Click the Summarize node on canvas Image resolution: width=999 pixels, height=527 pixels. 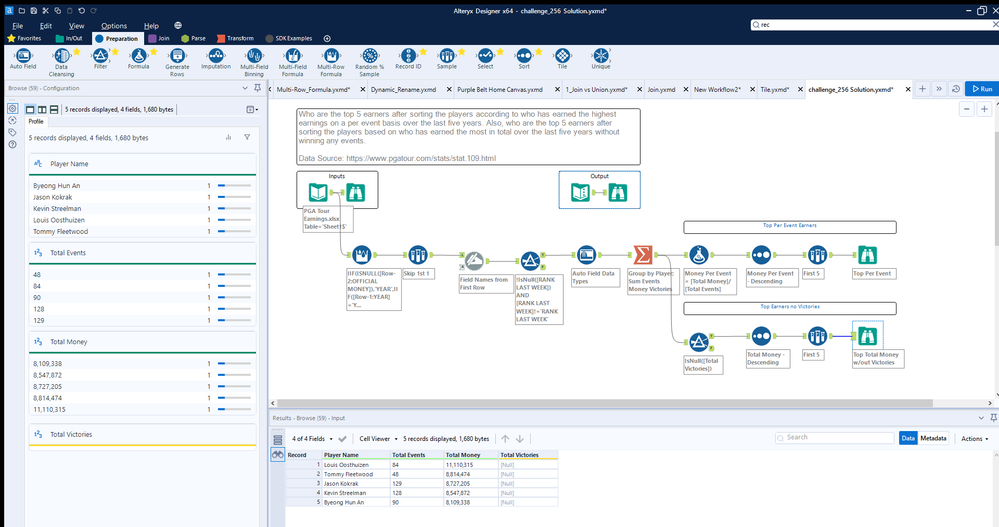pyautogui.click(x=643, y=255)
